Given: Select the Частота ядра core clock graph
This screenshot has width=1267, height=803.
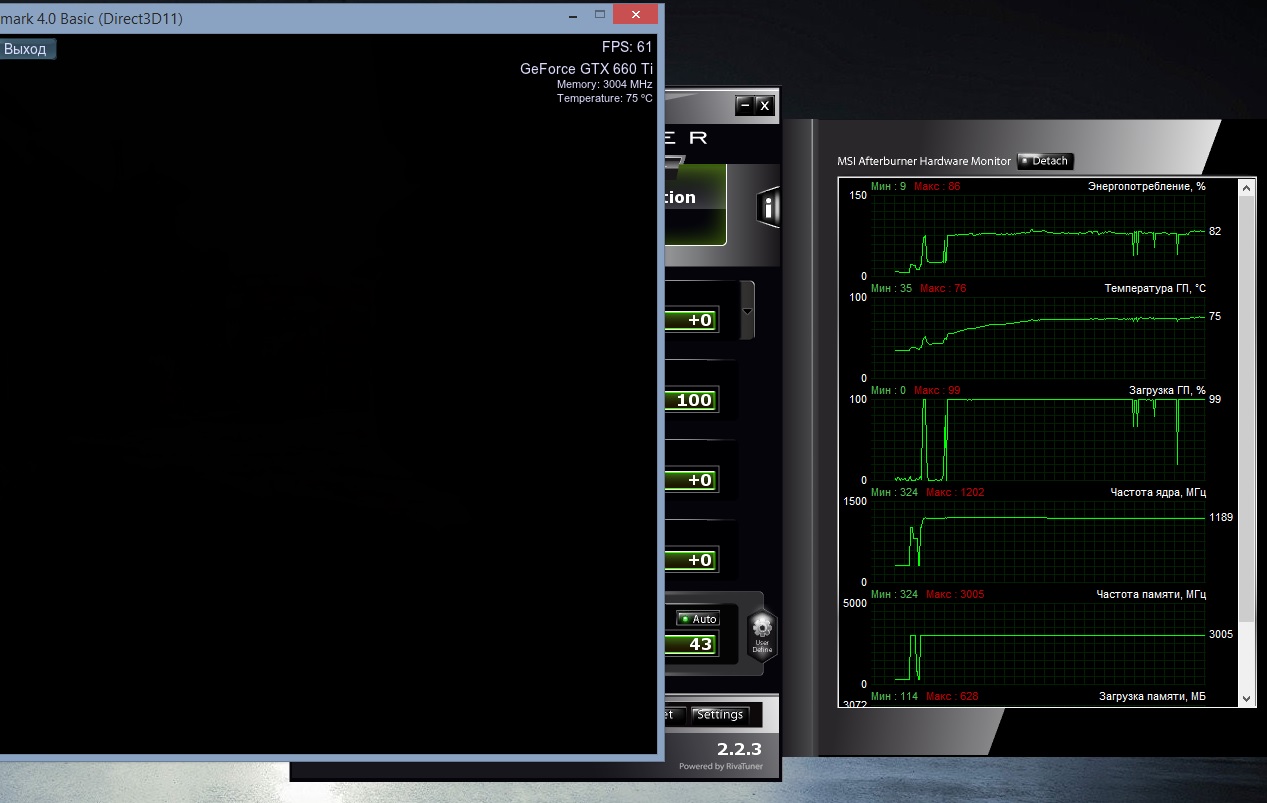Looking at the screenshot, I should [x=1037, y=541].
